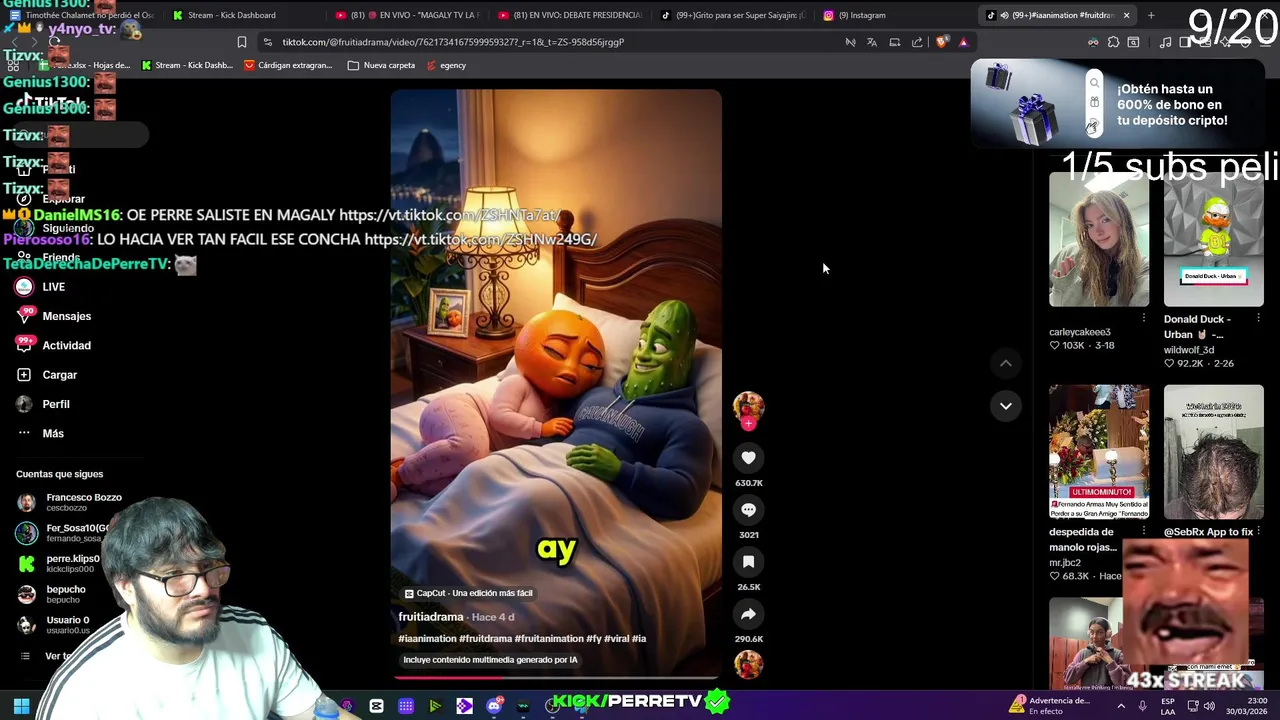Screen dimensions: 1280x720
Task: Open the CapCut 'Una edición más fácil' link
Action: (x=468, y=593)
